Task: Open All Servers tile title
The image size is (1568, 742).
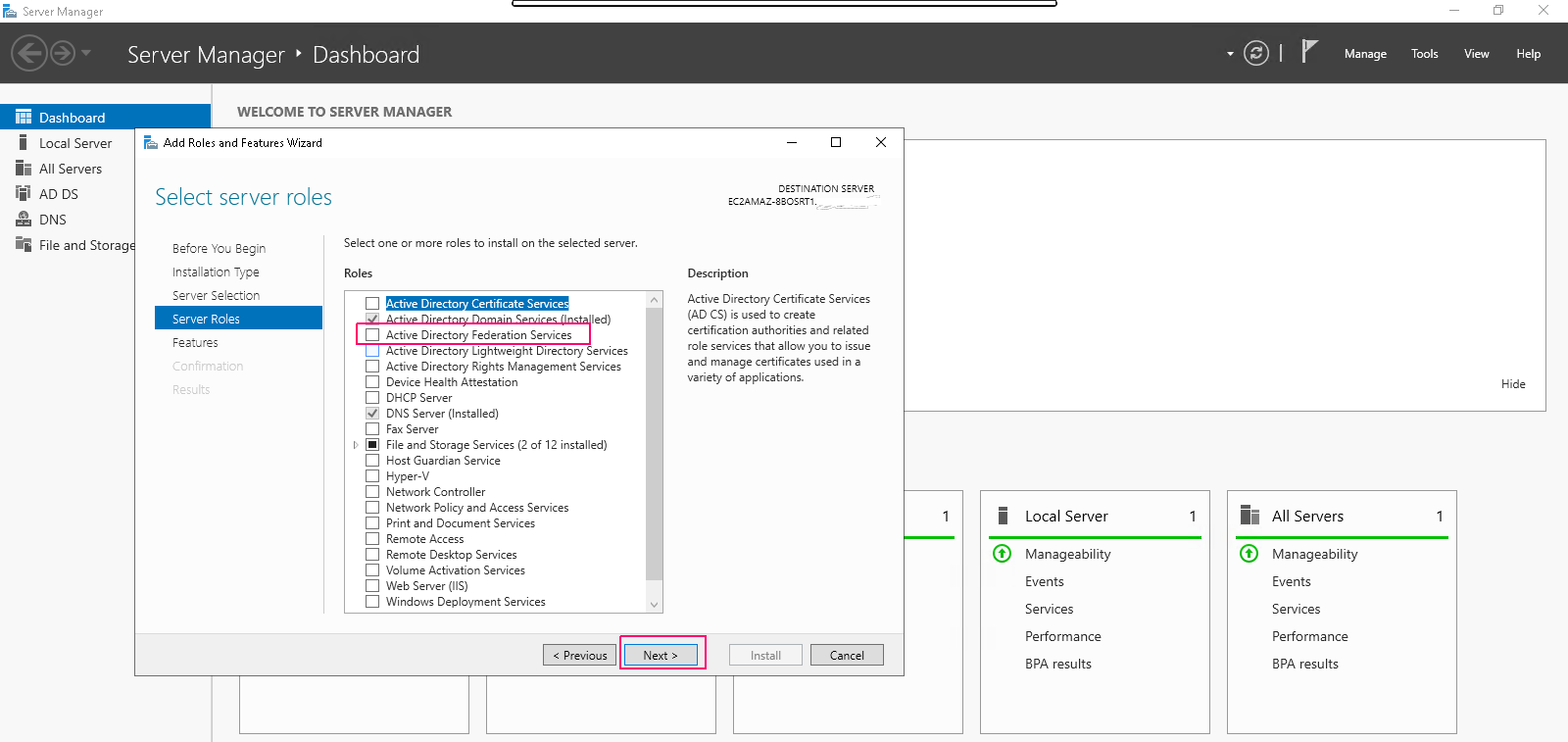Action: tap(1307, 517)
